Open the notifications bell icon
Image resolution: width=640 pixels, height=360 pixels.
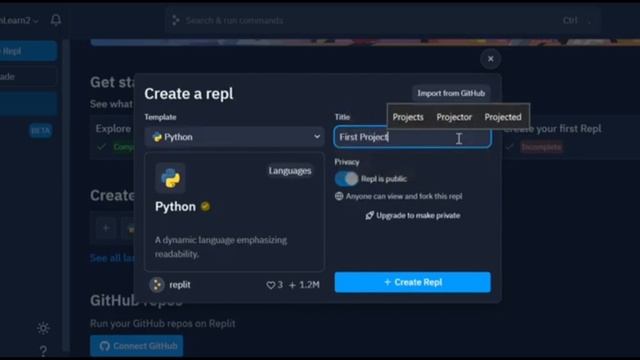(x=56, y=20)
